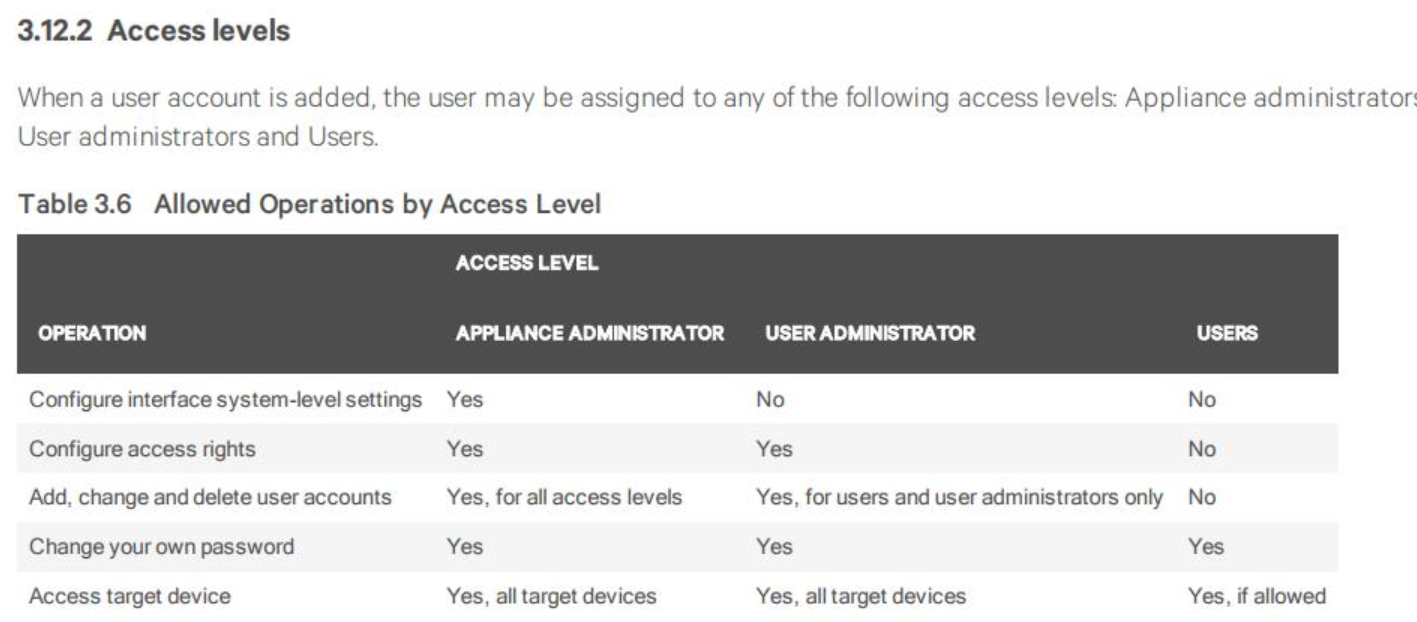1417x622 pixels.
Task: Select the "Access target device" row label
Action: click(130, 596)
